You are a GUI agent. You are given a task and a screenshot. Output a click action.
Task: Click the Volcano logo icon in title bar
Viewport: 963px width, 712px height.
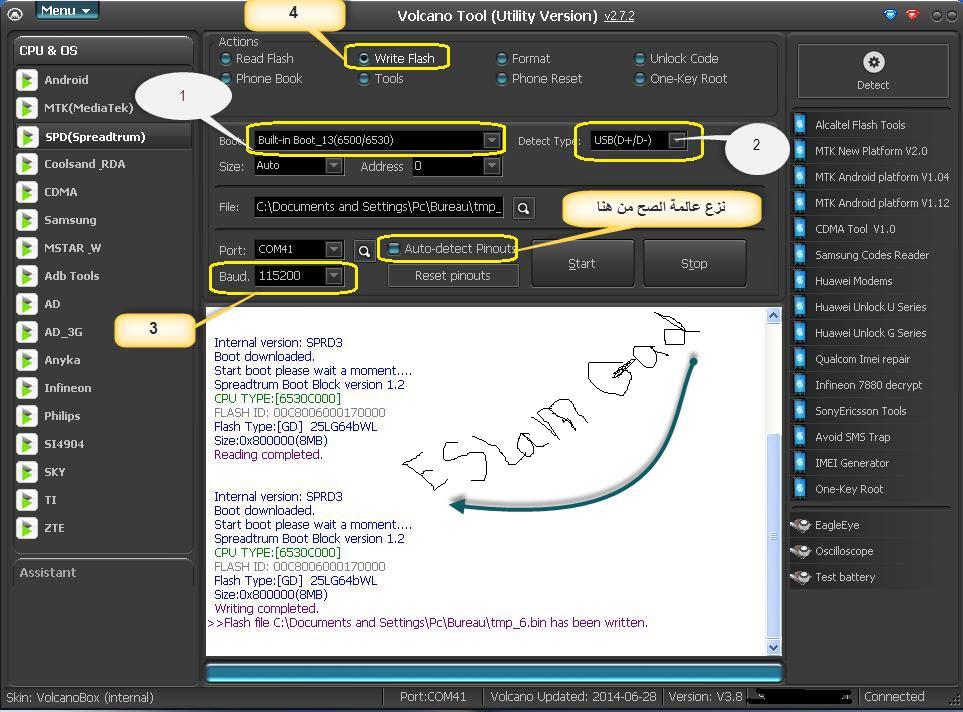click(x=14, y=14)
